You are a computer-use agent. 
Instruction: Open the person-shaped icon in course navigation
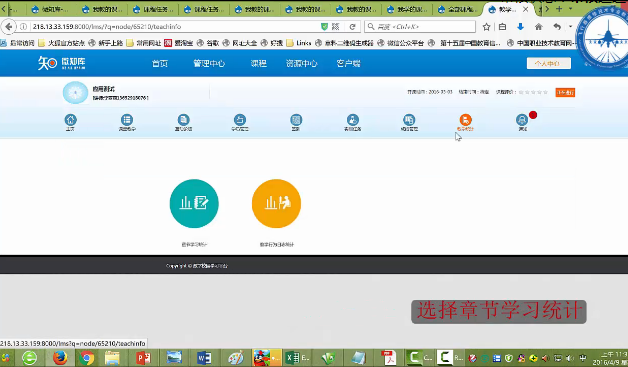click(x=352, y=120)
